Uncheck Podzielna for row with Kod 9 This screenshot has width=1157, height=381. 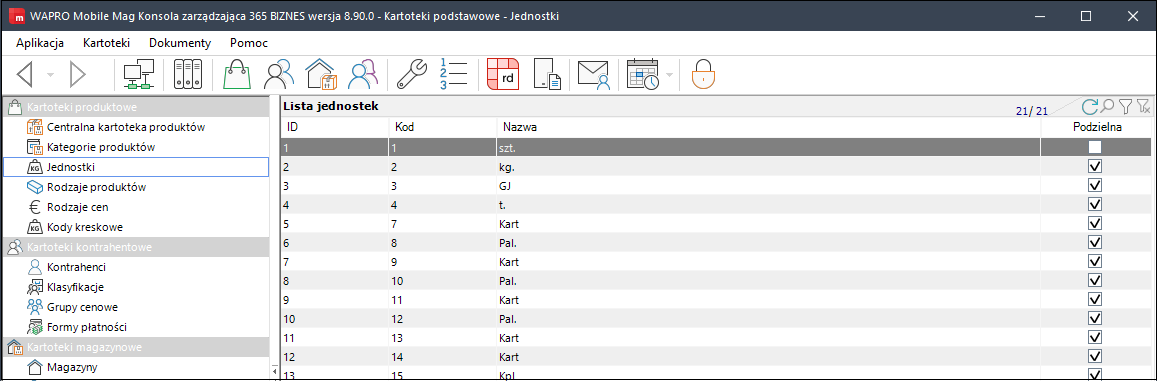pos(1095,261)
